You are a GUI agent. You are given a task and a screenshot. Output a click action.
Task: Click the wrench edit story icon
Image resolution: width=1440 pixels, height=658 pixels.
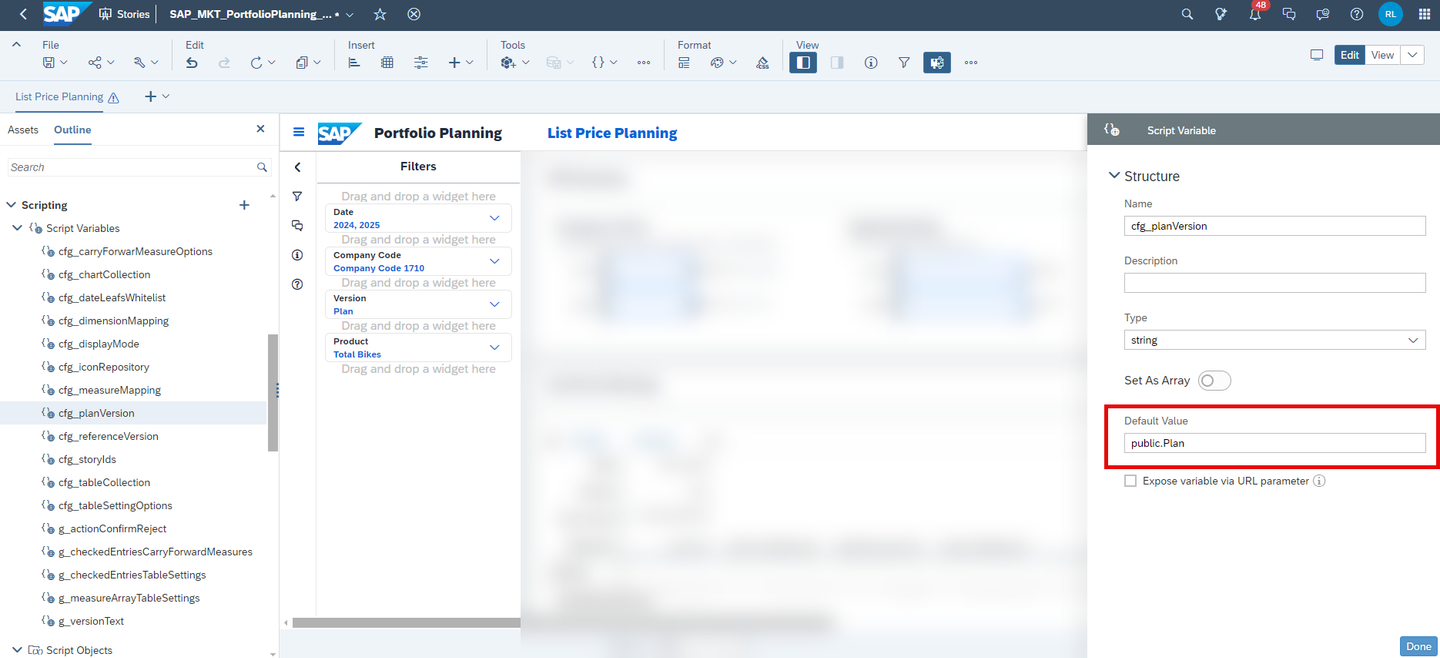(141, 62)
